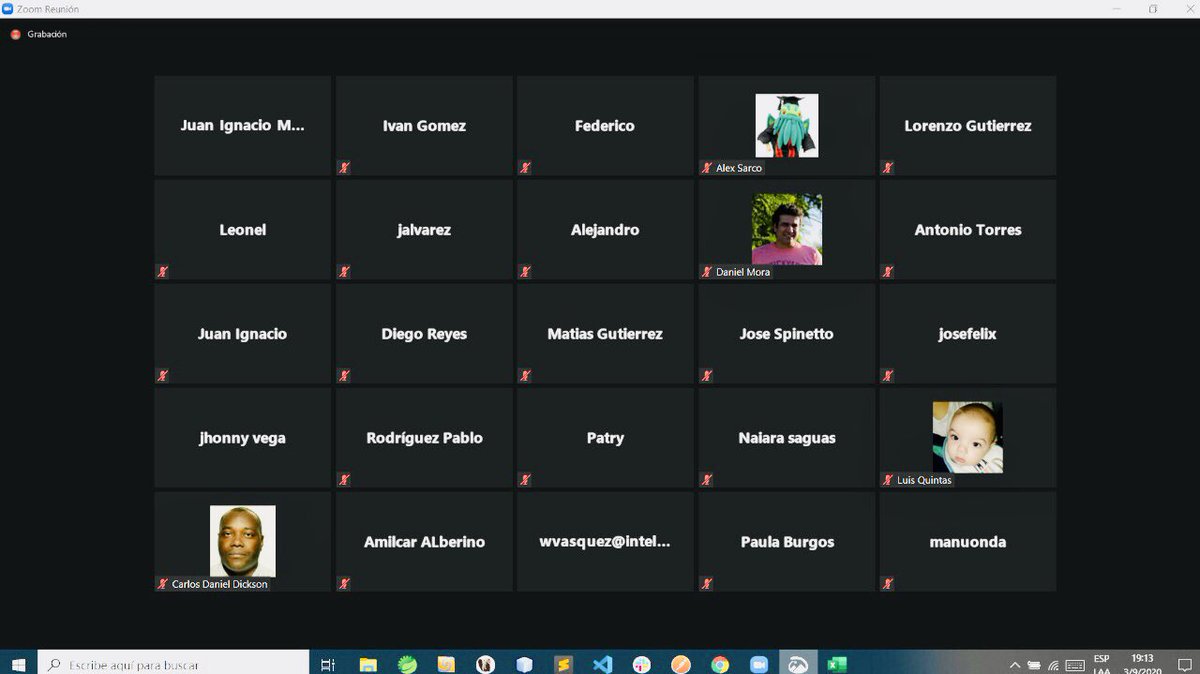Open the Wi-Fi network tray icon

coord(1054,664)
